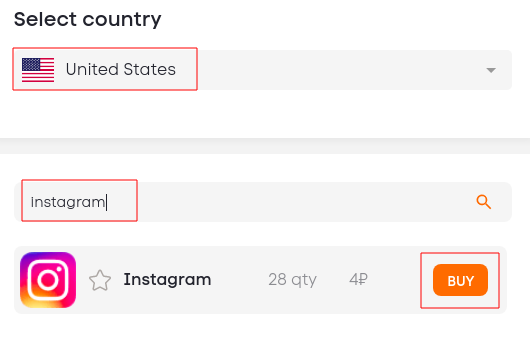Click the Select country heading

[x=88, y=19]
